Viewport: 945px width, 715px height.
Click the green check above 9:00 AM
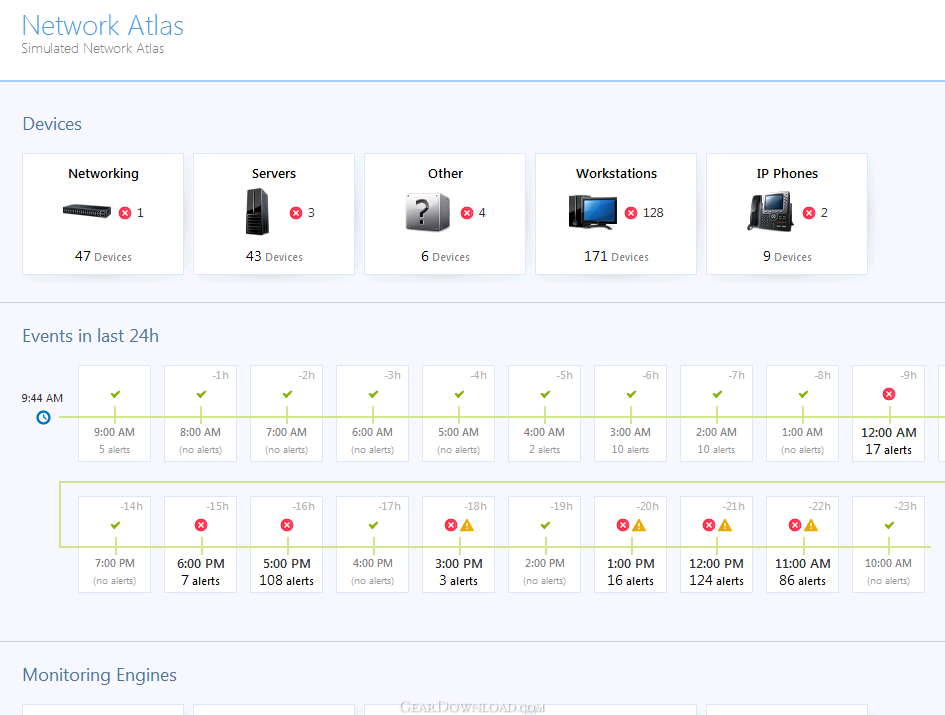point(115,394)
